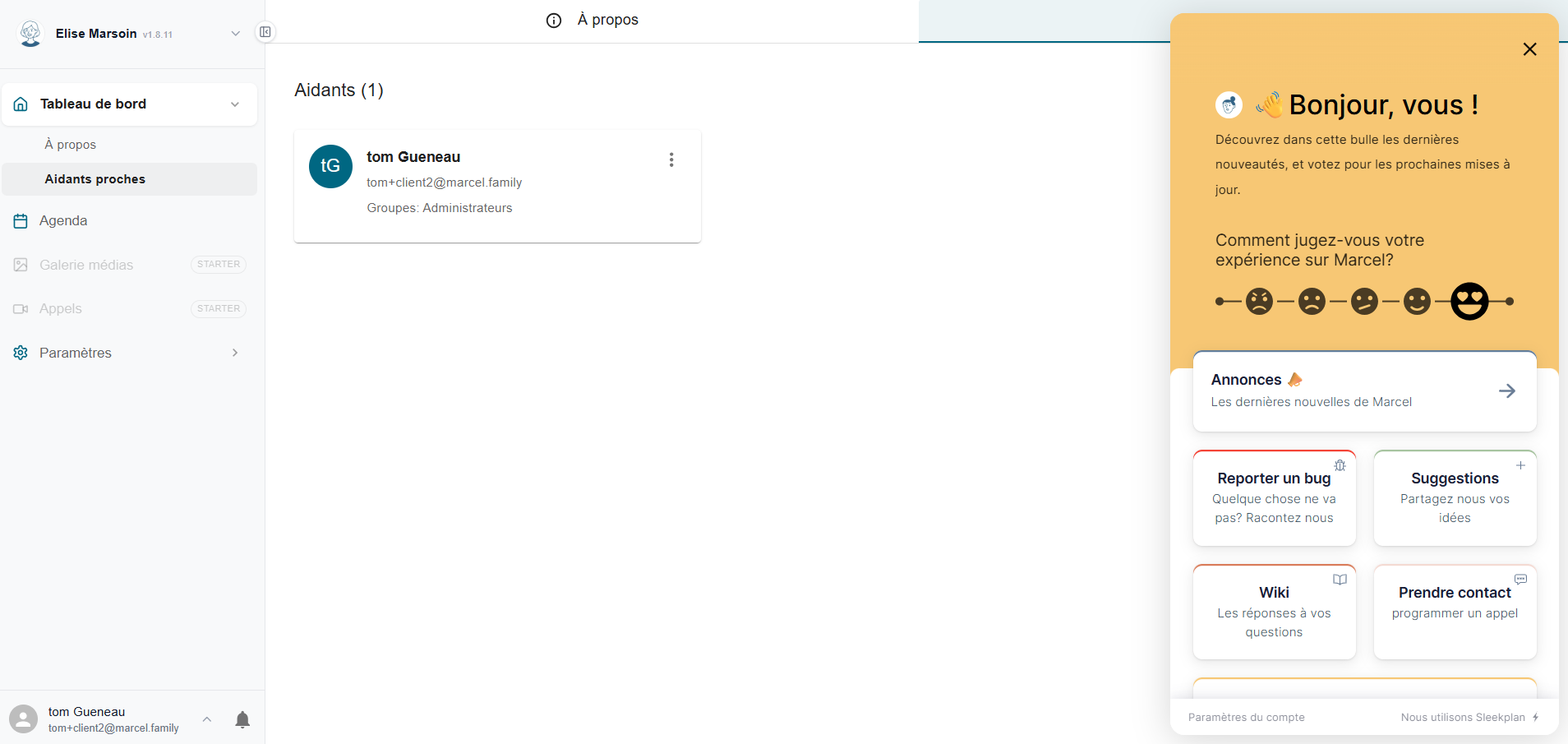Click the sidebar collapse panel icon
This screenshot has width=1568, height=744.
(265, 32)
